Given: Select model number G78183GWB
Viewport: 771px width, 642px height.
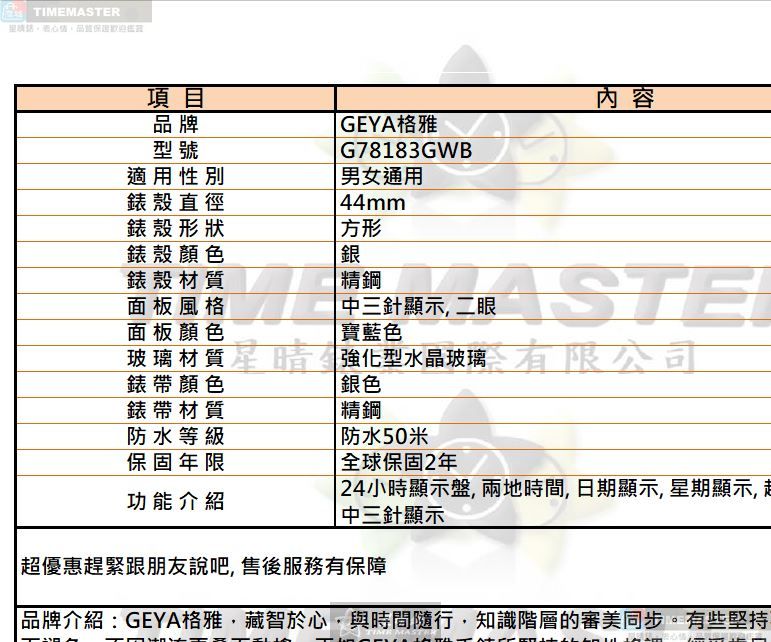Looking at the screenshot, I should [x=406, y=150].
